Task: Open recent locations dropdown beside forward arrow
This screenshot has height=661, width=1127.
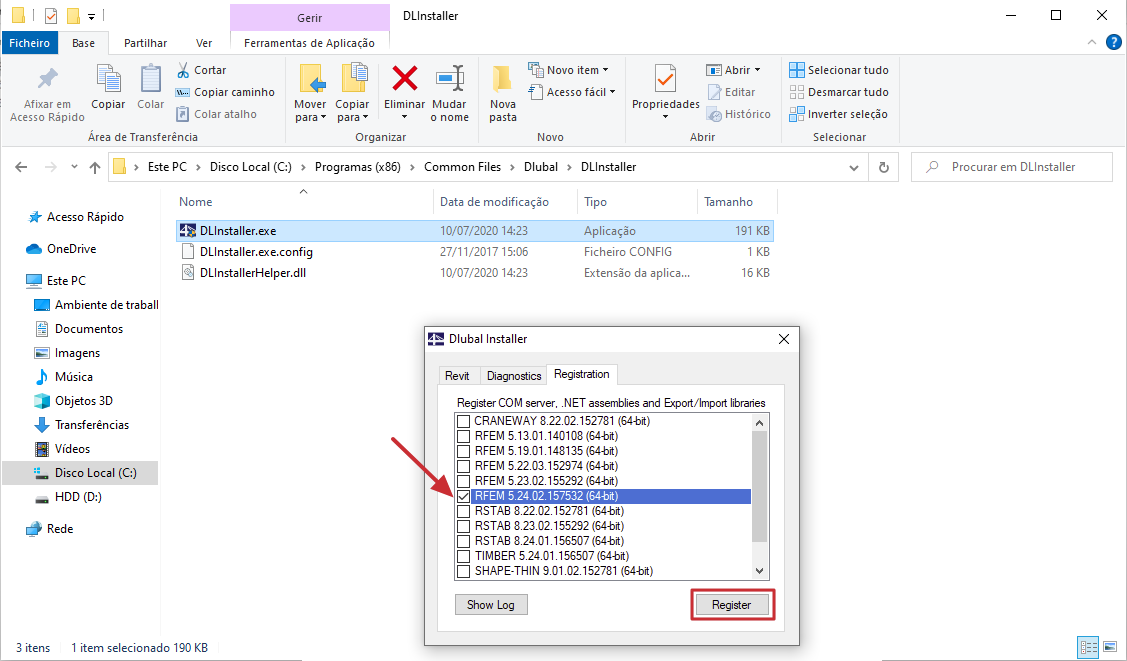Action: click(x=74, y=167)
